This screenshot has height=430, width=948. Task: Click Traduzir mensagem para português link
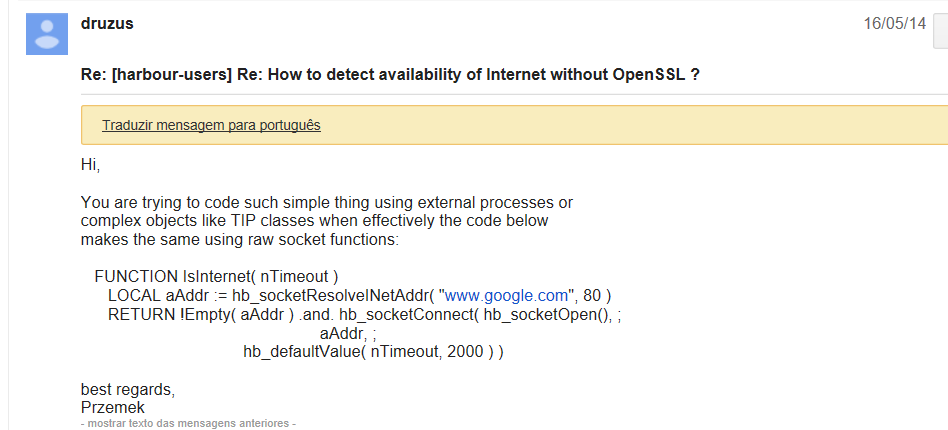[x=211, y=125]
